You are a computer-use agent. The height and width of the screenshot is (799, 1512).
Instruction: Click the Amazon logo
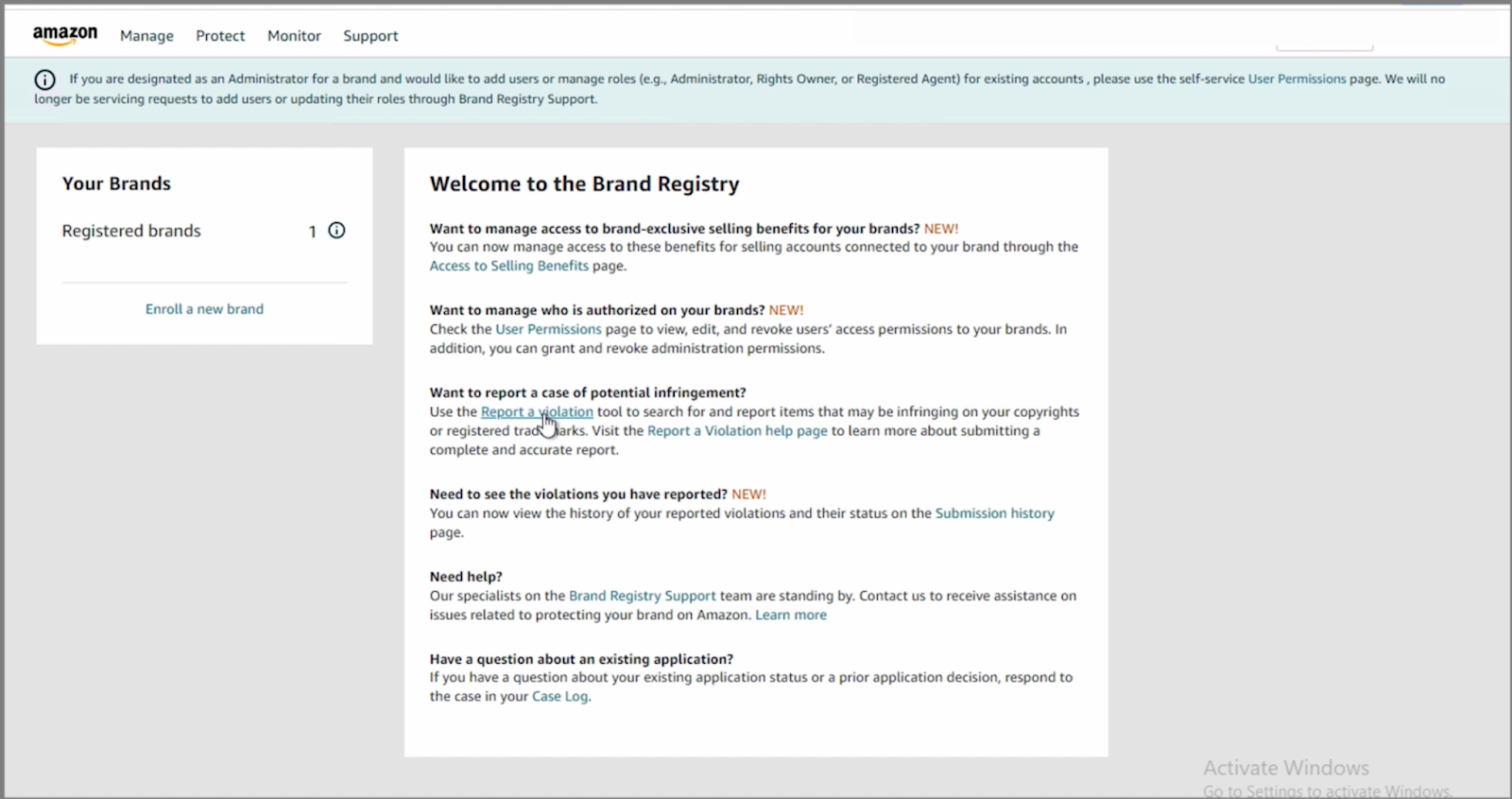coord(64,35)
